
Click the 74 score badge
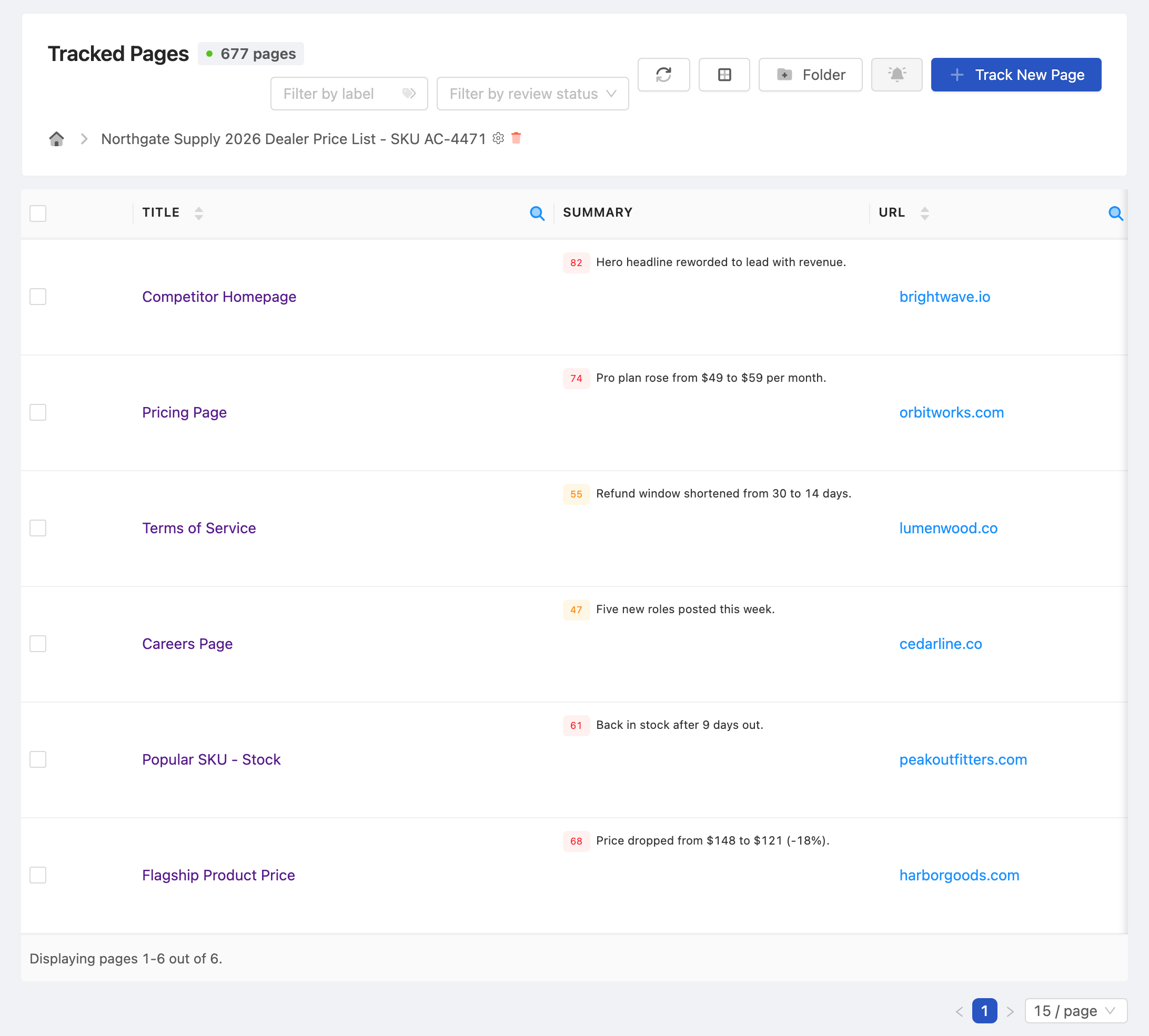pyautogui.click(x=576, y=379)
